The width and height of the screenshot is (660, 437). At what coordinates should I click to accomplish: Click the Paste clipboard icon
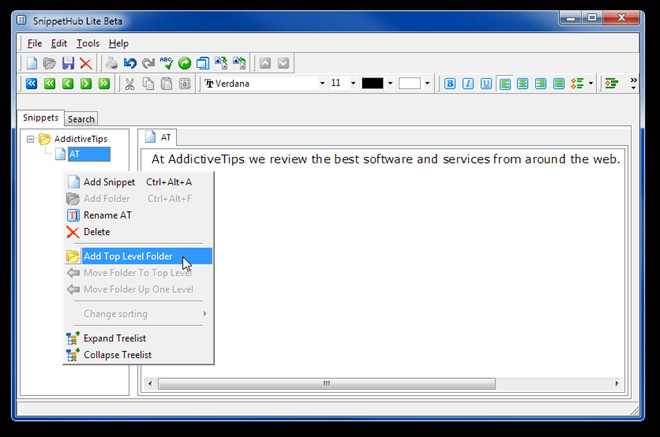pyautogui.click(x=167, y=83)
